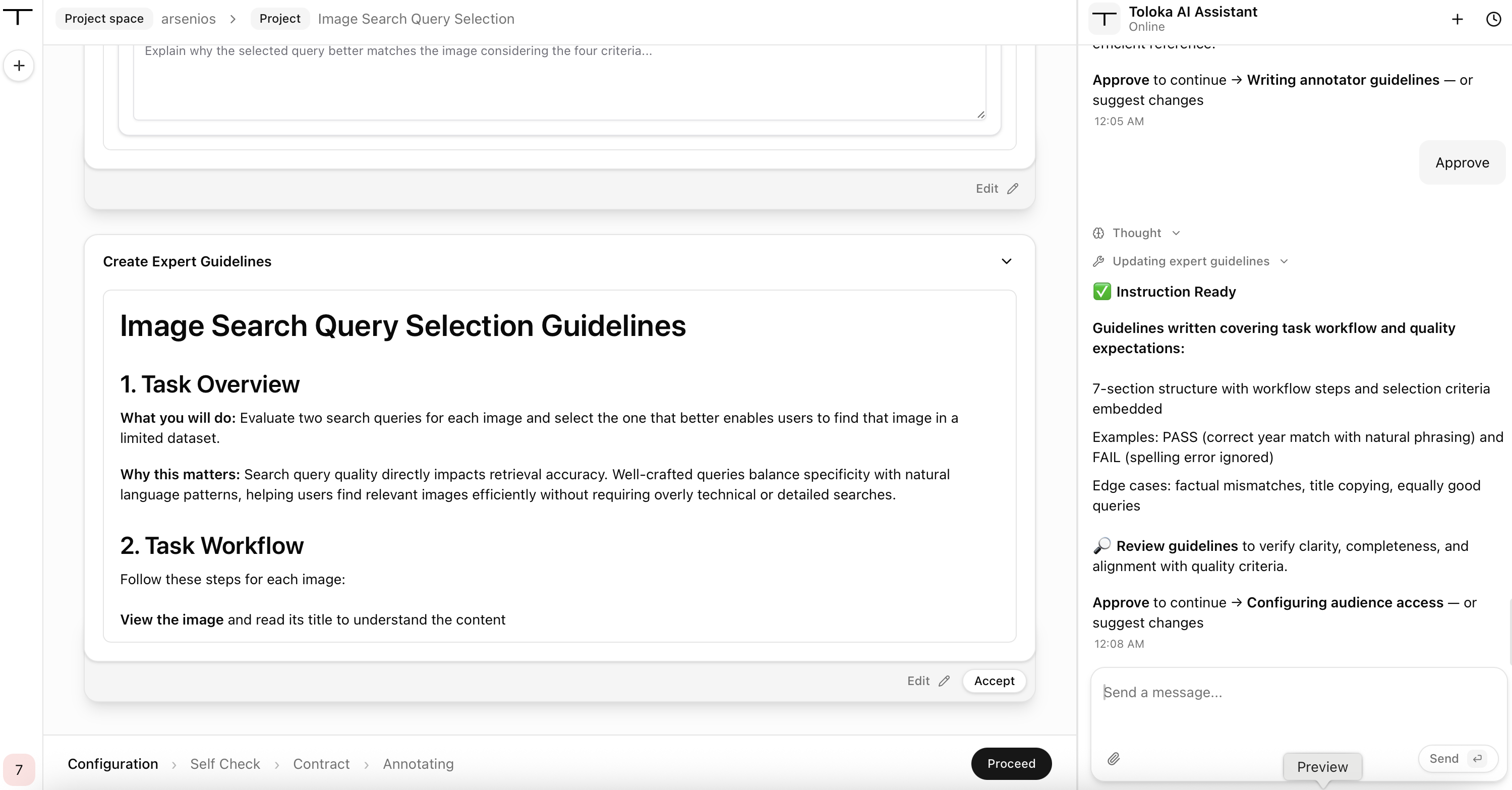Click the plus icon in left sidebar

pos(19,66)
